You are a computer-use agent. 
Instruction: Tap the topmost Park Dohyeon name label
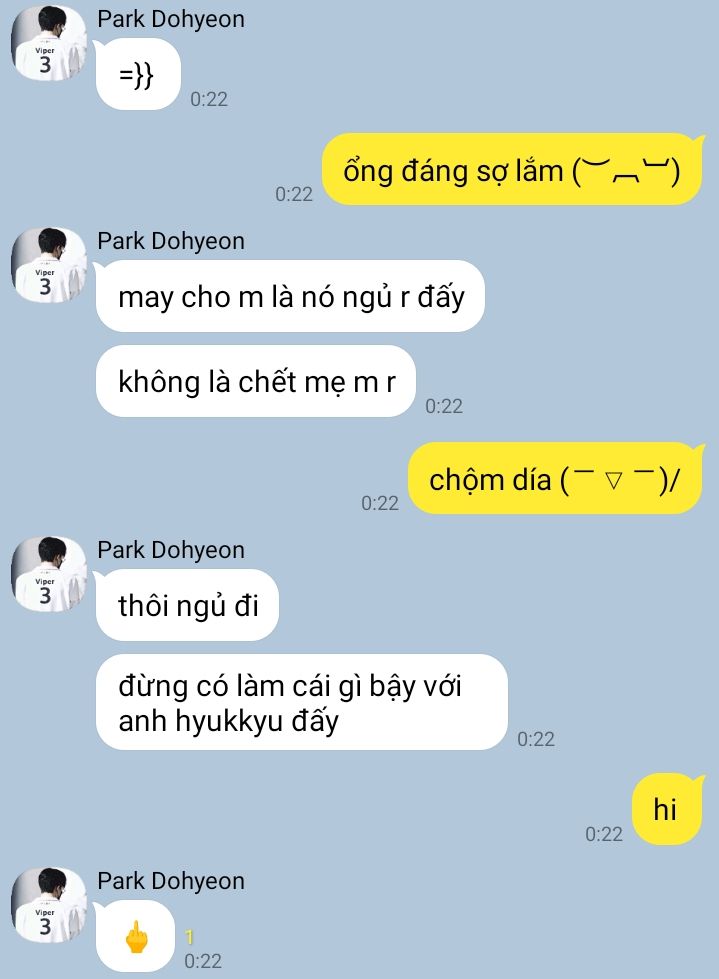pyautogui.click(x=171, y=19)
